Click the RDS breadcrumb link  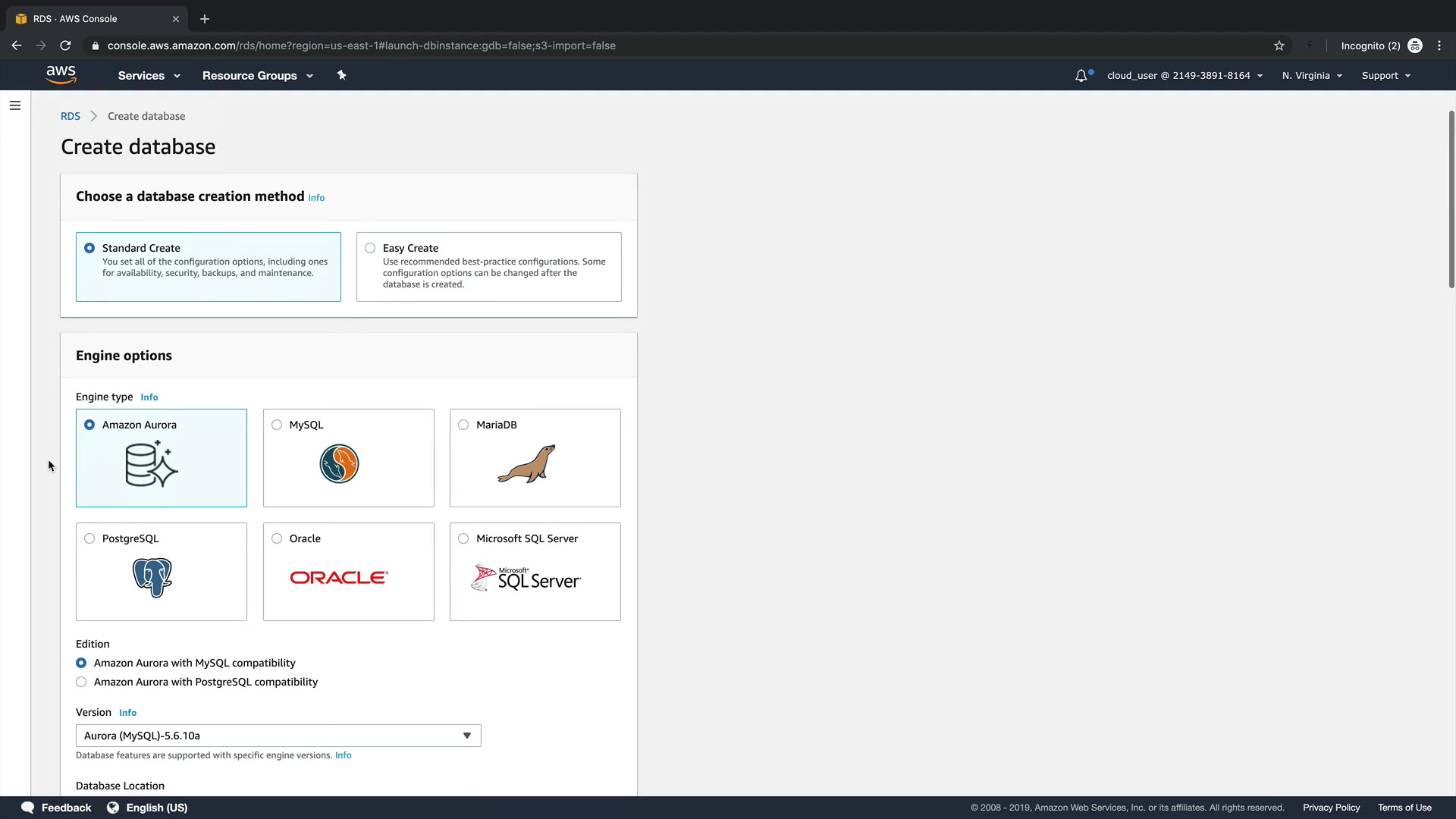(x=71, y=116)
